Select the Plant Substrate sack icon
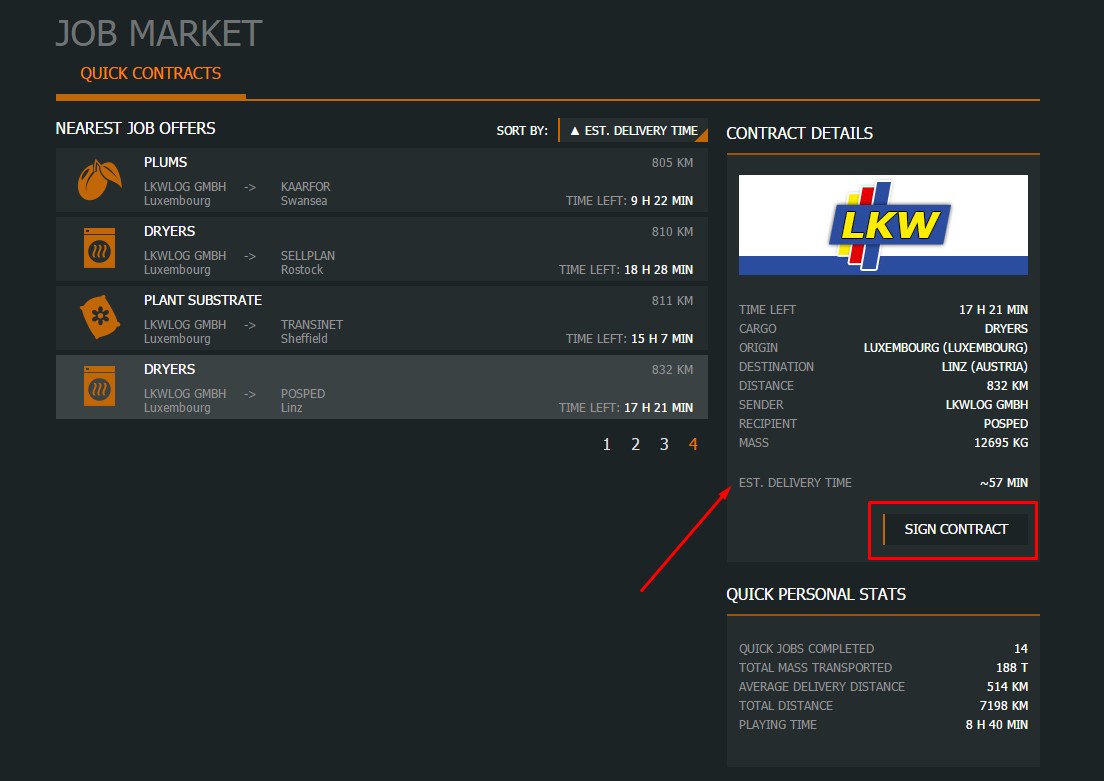 pos(100,316)
